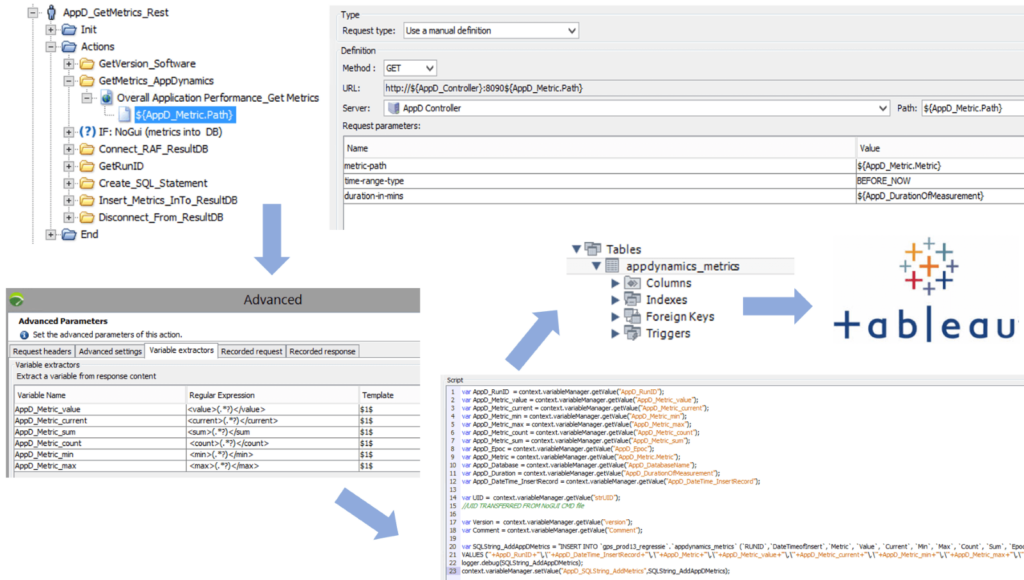Click the AppD Controller server icon
This screenshot has height=580, width=1024.
[x=393, y=108]
